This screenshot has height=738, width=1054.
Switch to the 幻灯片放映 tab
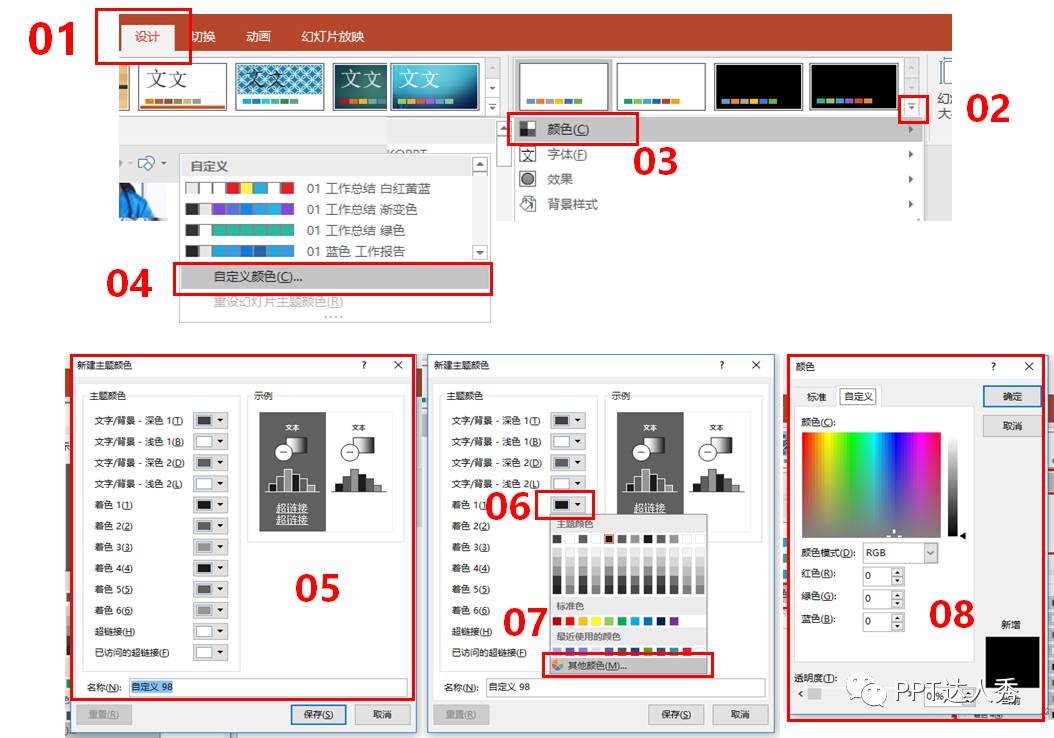tap(332, 37)
